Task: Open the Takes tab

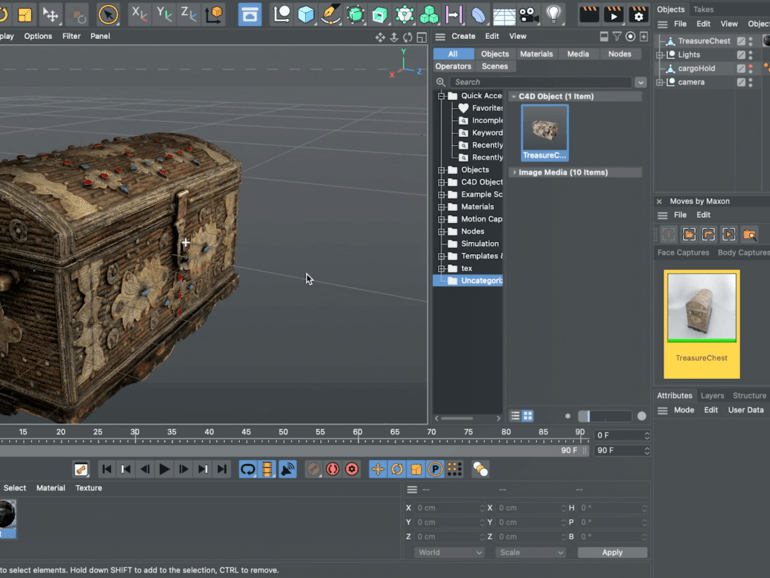Action: [704, 9]
